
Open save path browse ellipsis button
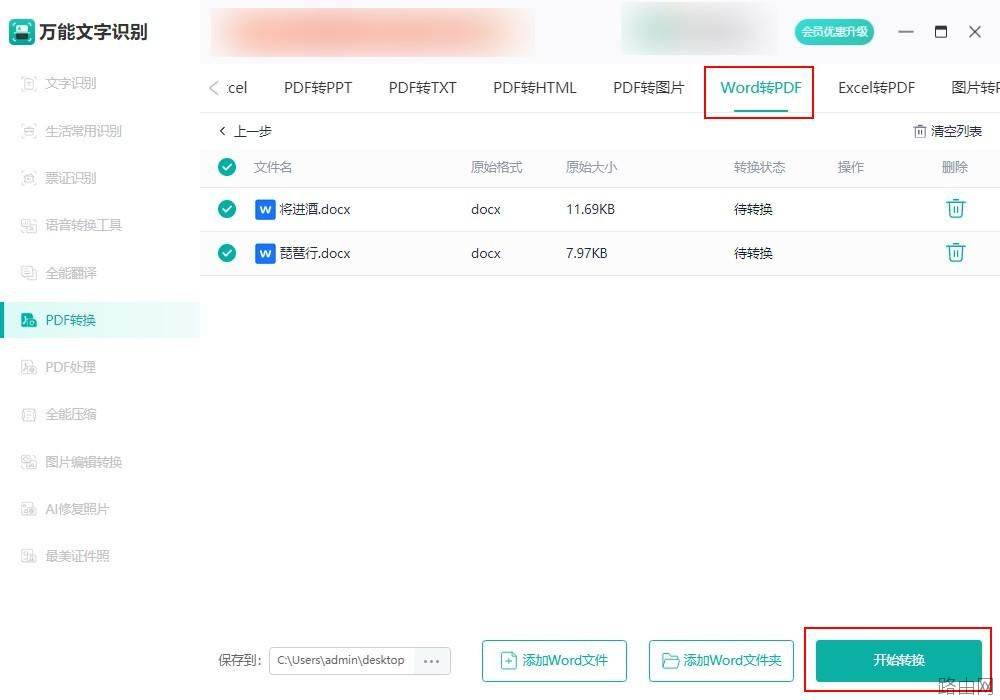pyautogui.click(x=431, y=661)
